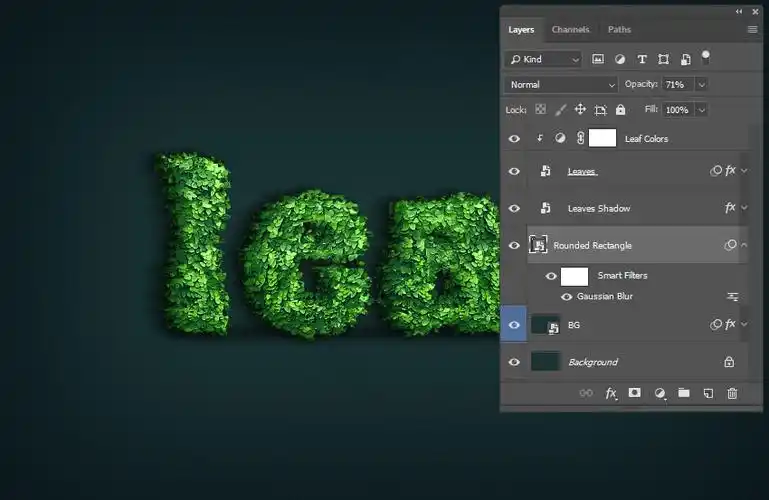Collapse the Rounded Rectangle layer effects

744,245
